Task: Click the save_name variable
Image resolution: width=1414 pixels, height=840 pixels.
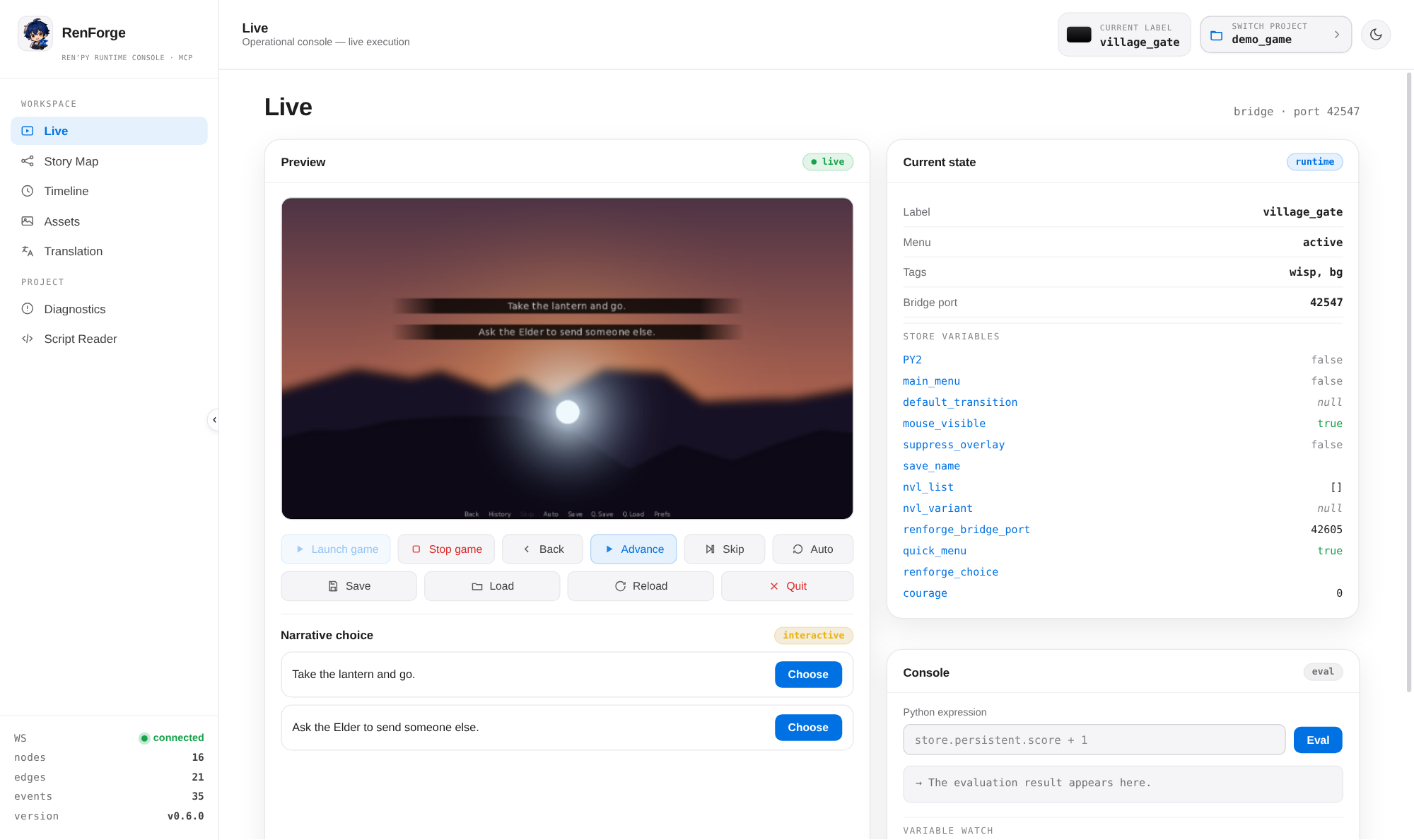Action: pyautogui.click(x=931, y=466)
